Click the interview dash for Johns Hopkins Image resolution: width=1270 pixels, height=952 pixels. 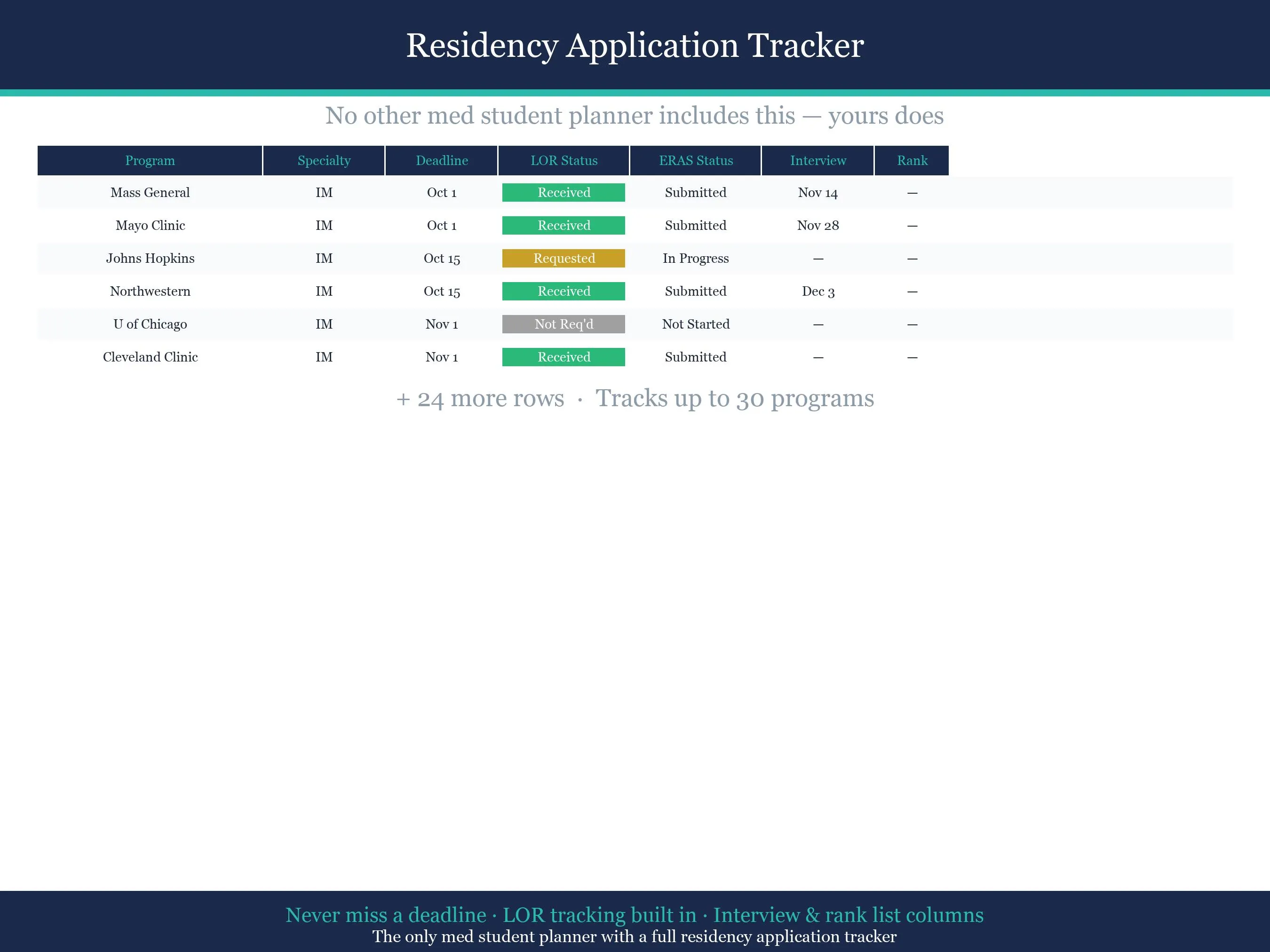818,259
